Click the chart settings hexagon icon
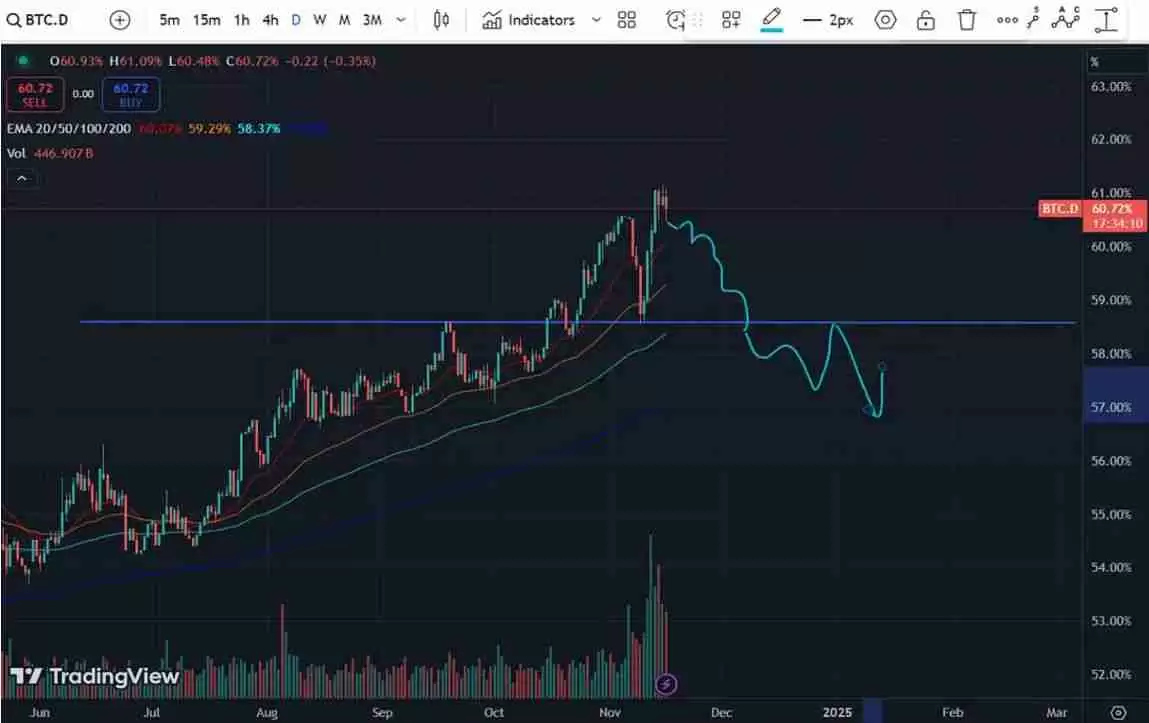 point(885,19)
